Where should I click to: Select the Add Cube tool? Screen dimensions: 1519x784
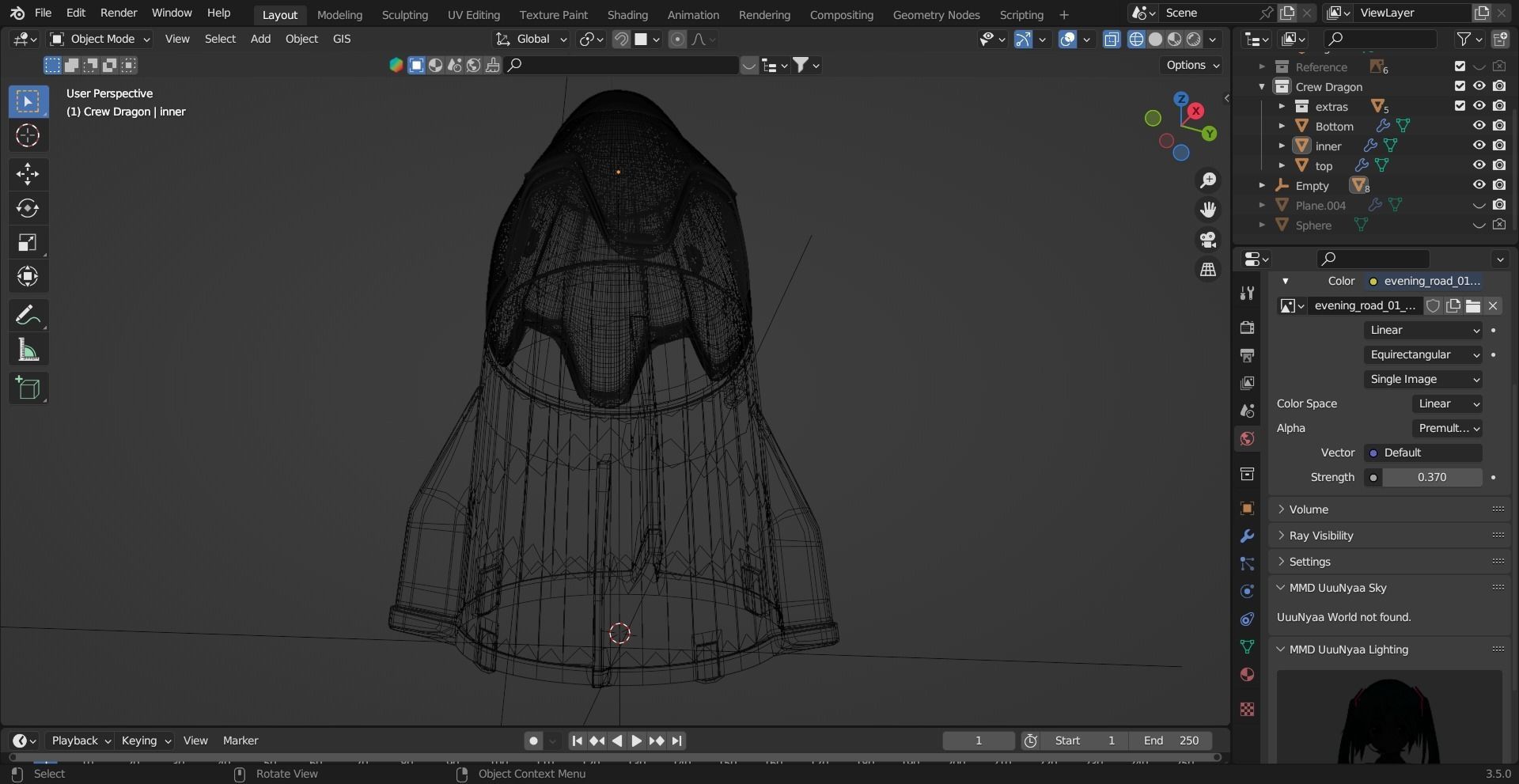pos(28,388)
